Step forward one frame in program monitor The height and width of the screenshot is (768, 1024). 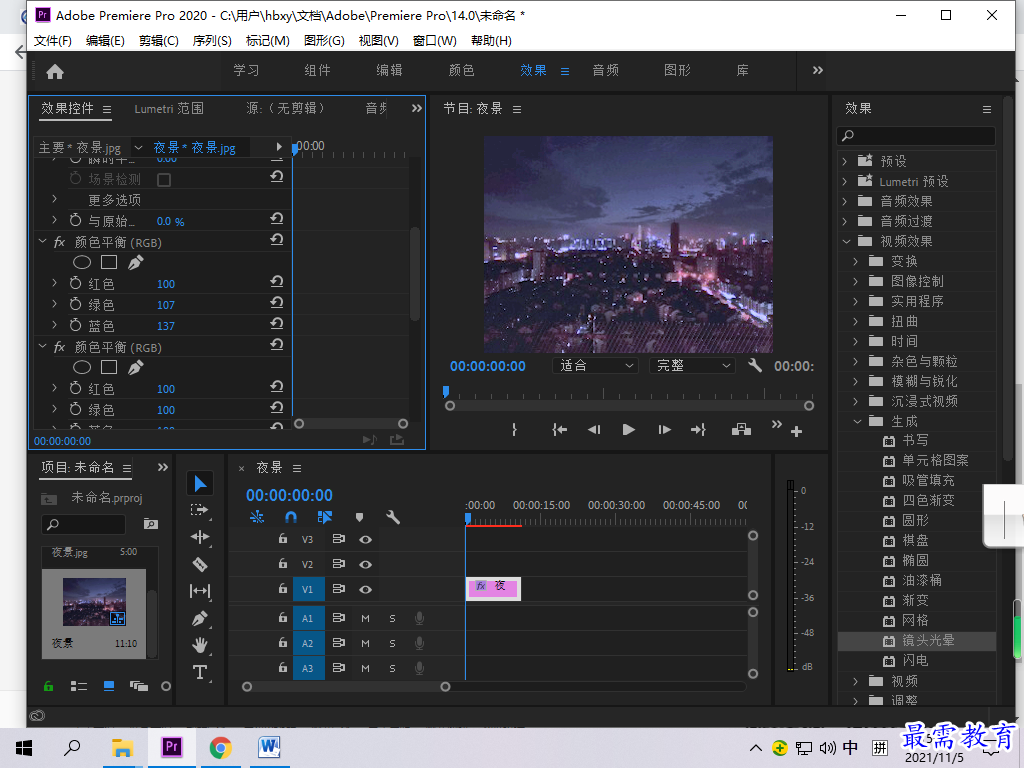(x=664, y=429)
